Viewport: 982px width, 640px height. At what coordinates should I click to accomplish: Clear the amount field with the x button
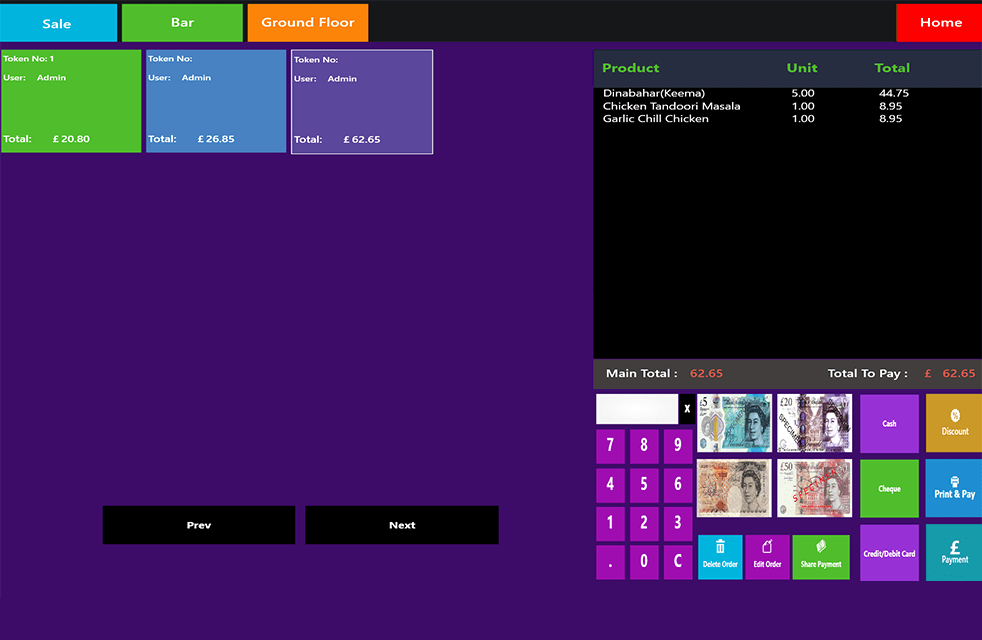687,409
